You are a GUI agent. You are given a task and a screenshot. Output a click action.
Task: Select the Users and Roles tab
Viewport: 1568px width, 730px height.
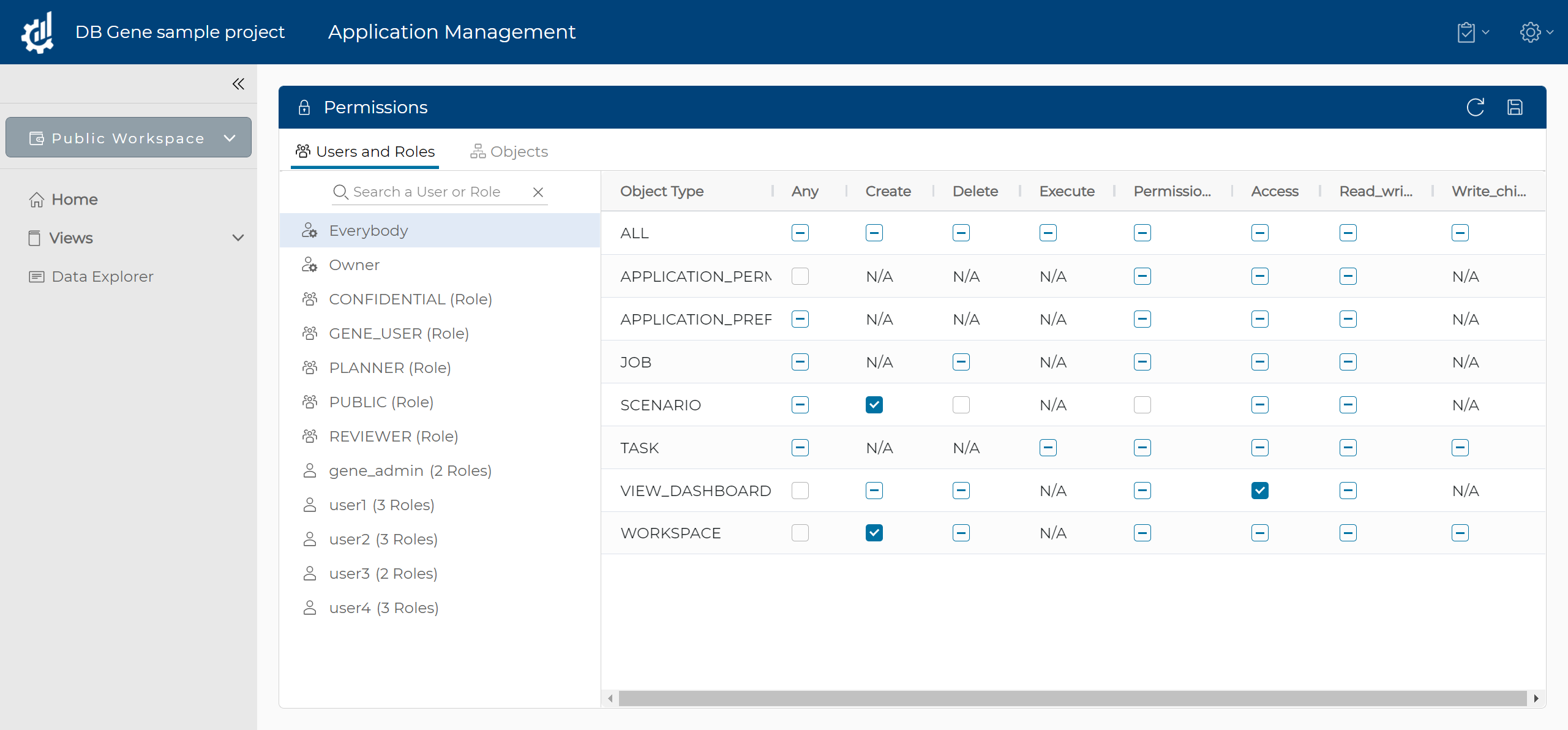(x=365, y=151)
